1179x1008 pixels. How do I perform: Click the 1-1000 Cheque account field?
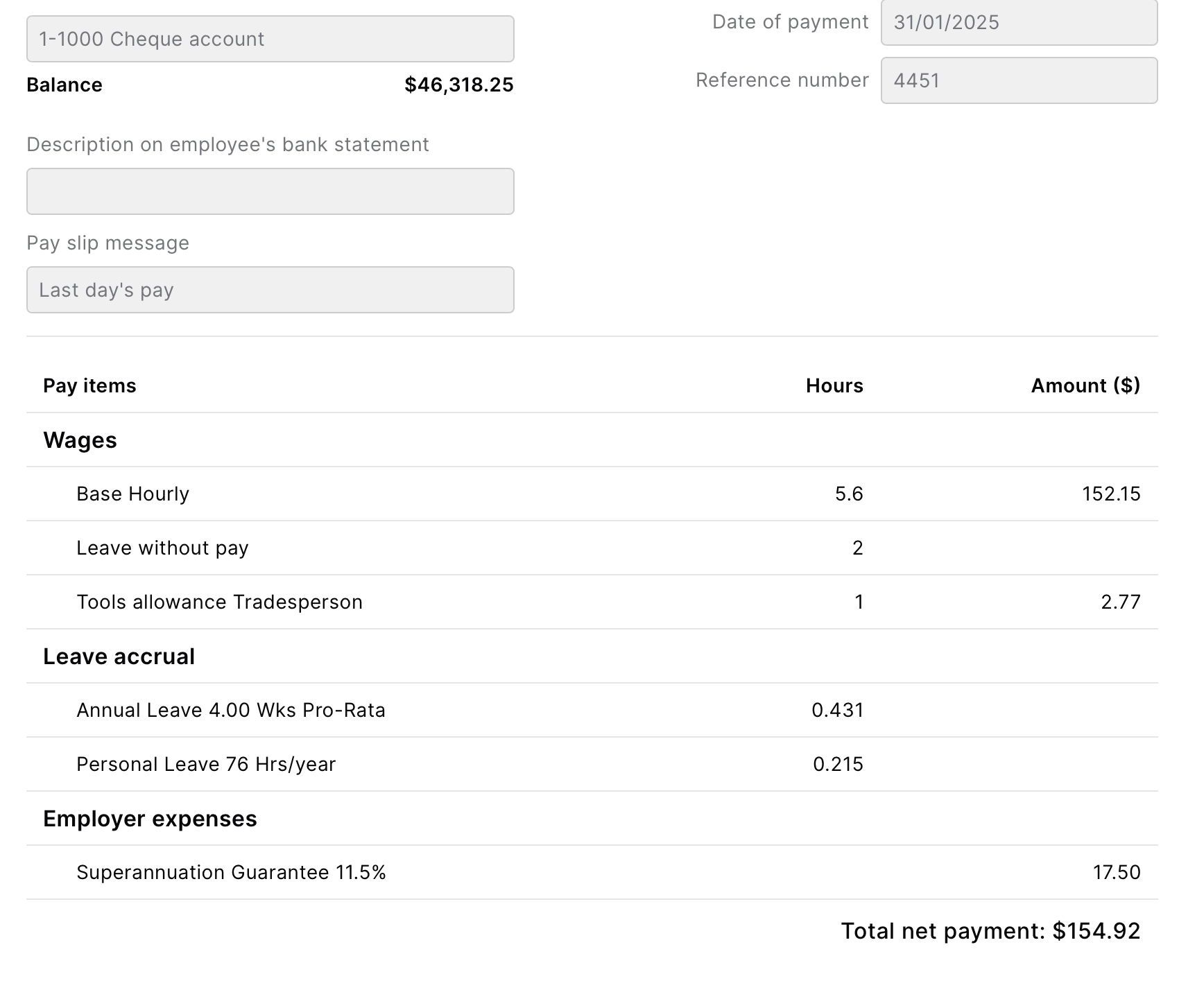pyautogui.click(x=270, y=39)
